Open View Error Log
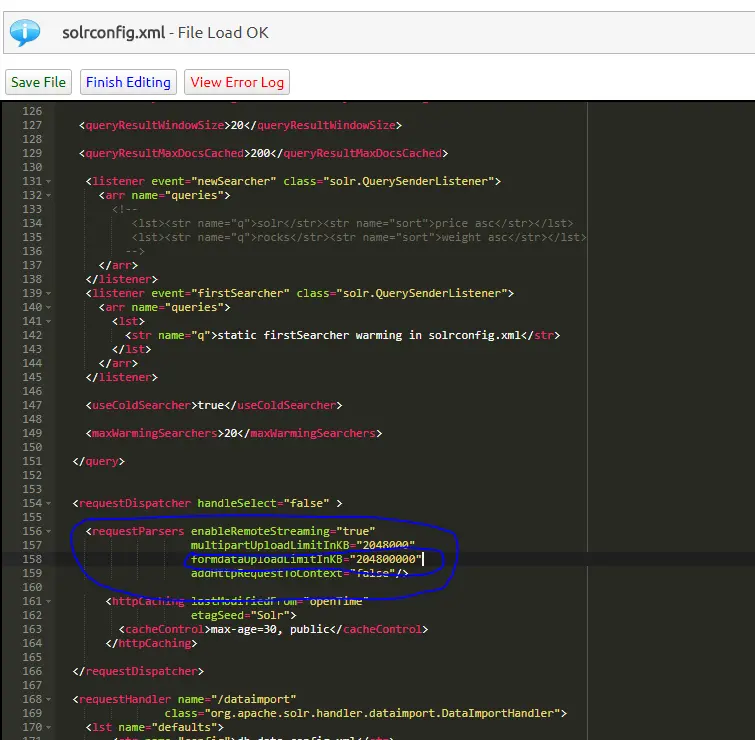The width and height of the screenshot is (755, 740). click(x=237, y=82)
